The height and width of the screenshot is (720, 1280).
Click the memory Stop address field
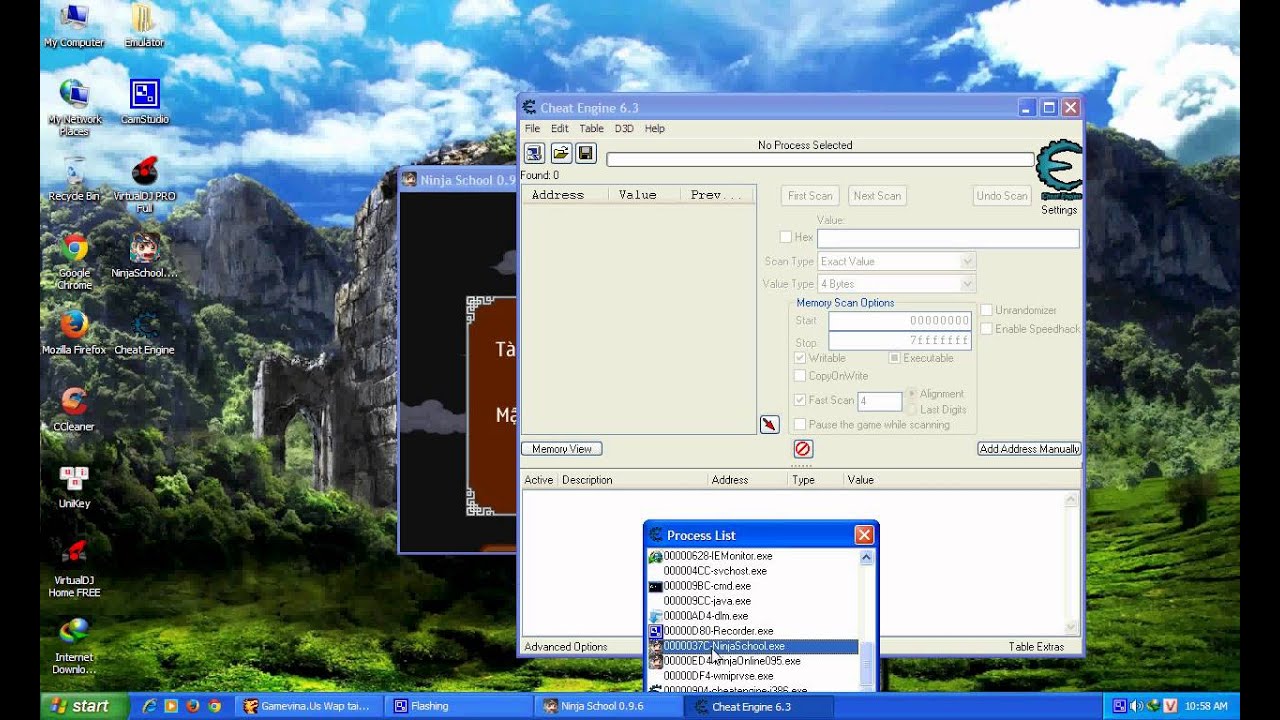[x=900, y=341]
